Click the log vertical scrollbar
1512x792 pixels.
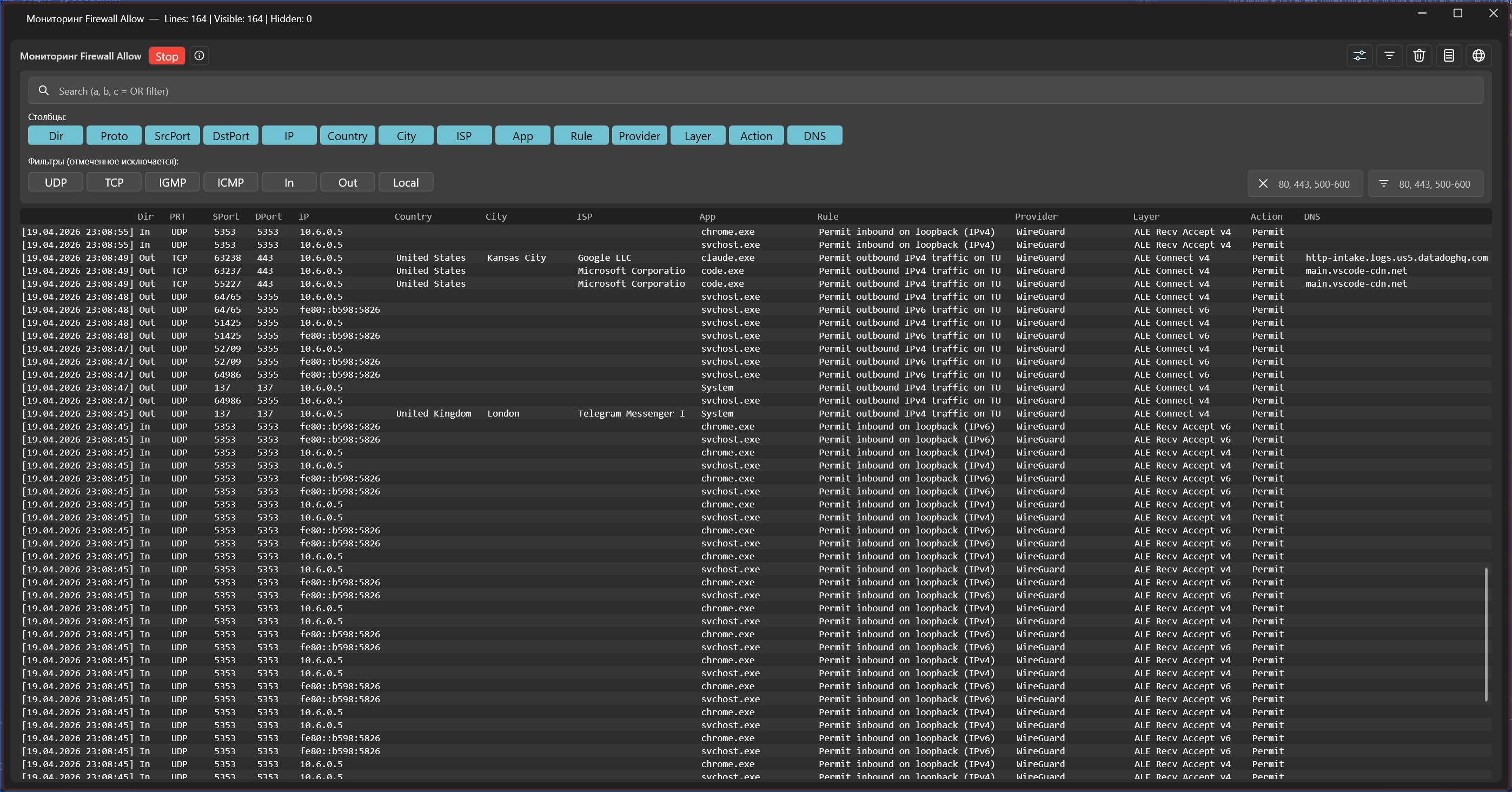point(1486,634)
